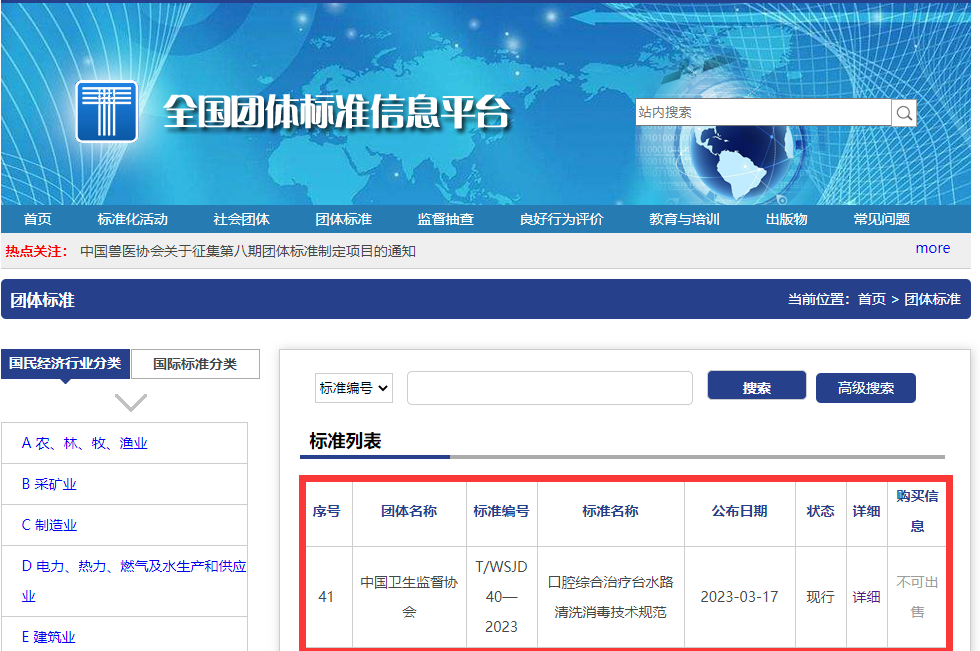
Task: Click row number 41 cell
Action: (326, 597)
